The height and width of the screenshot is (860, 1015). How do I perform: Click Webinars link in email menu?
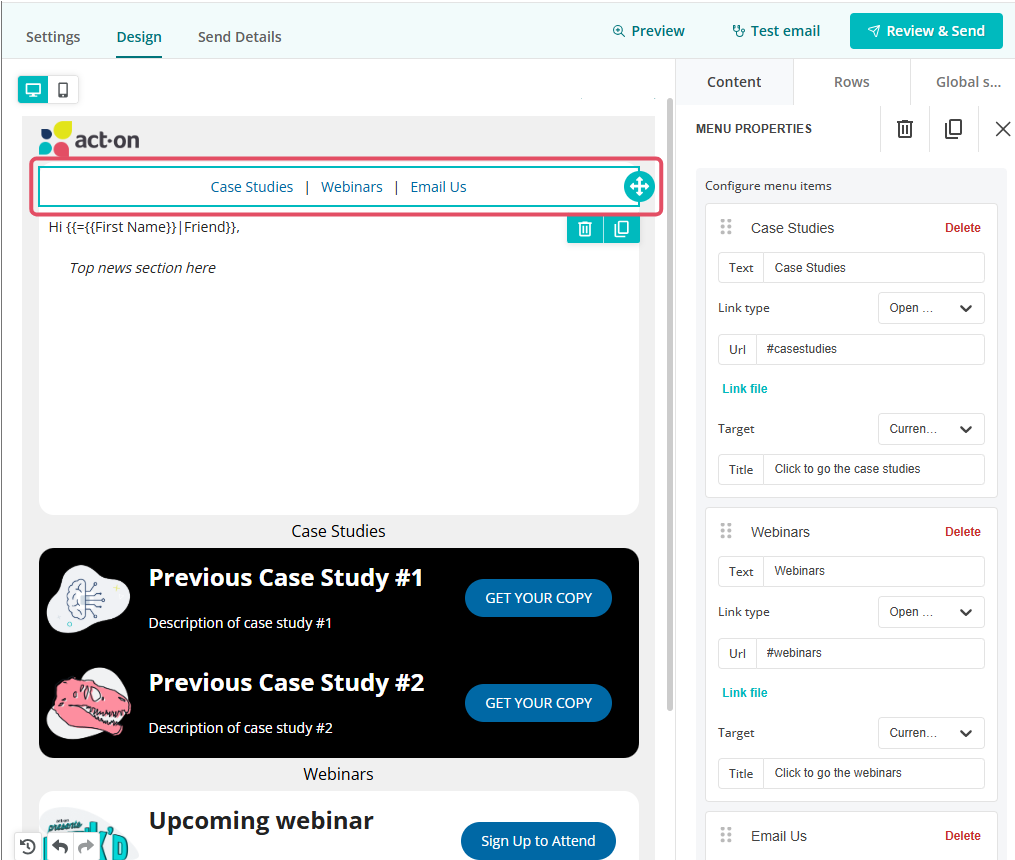pos(351,187)
